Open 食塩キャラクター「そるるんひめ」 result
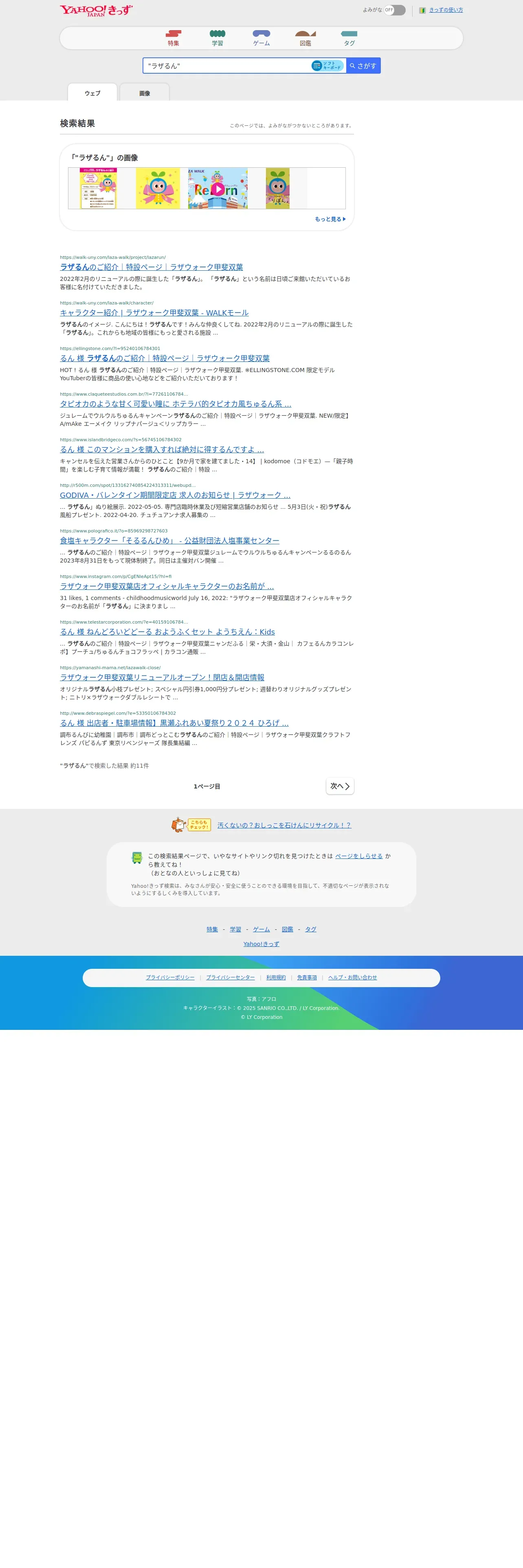 coord(169,541)
